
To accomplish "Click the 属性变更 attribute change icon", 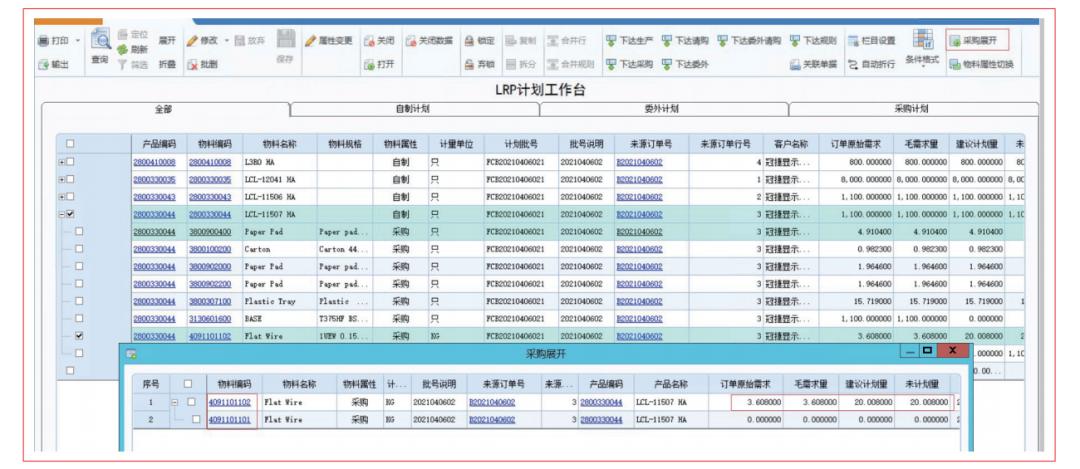I will coord(311,41).
